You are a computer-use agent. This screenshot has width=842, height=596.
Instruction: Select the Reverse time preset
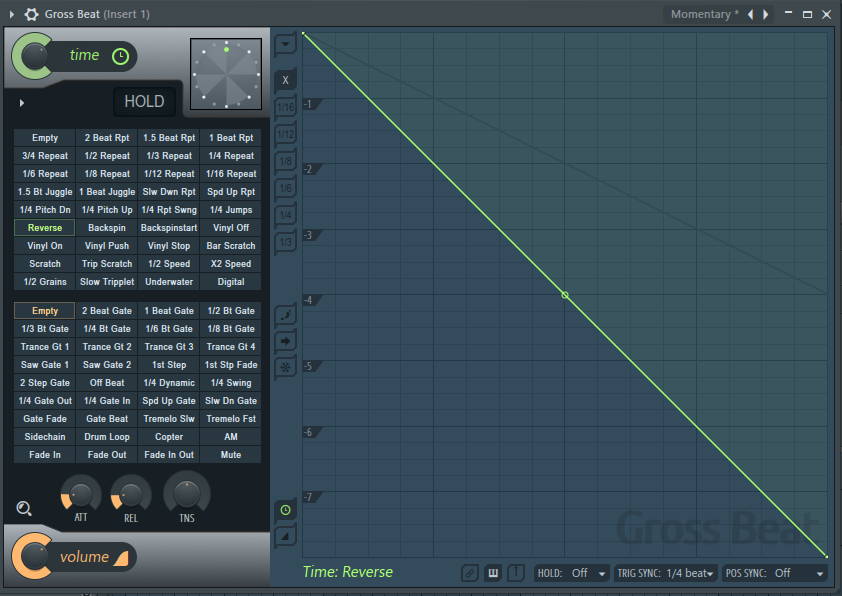pyautogui.click(x=45, y=228)
